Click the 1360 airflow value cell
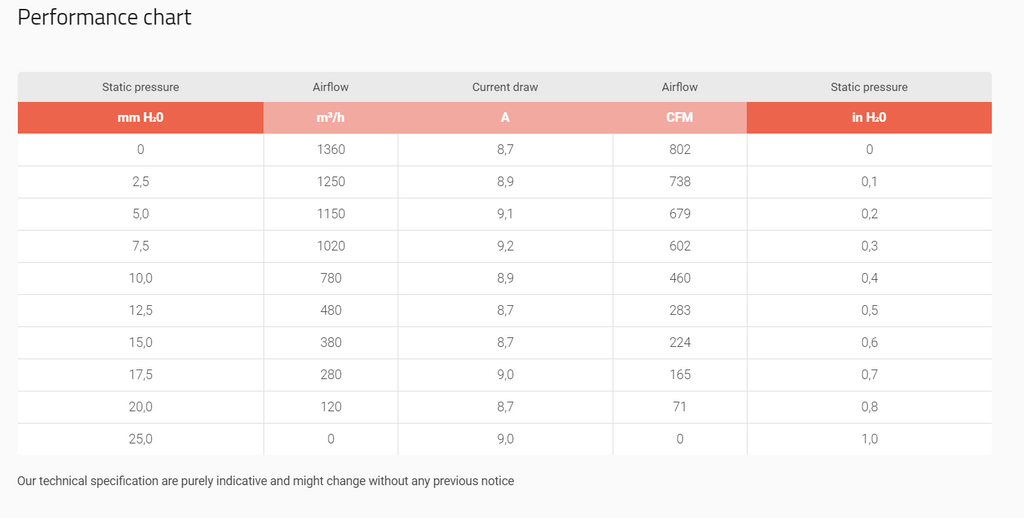Viewport: 1024px width, 518px height. (330, 150)
